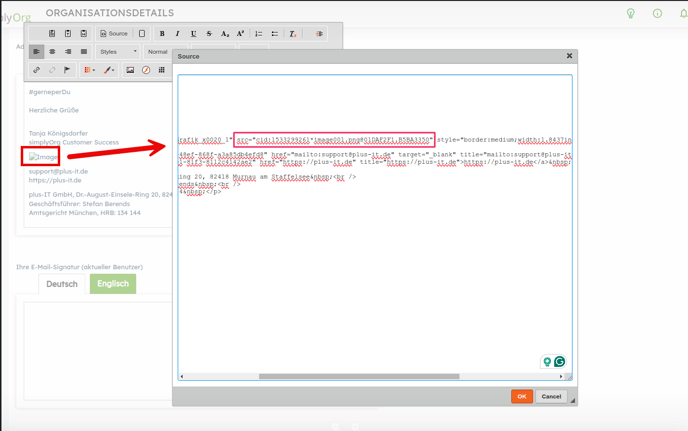The height and width of the screenshot is (431, 688).
Task: Open the Grammarly icon in source box
Action: [x=560, y=361]
